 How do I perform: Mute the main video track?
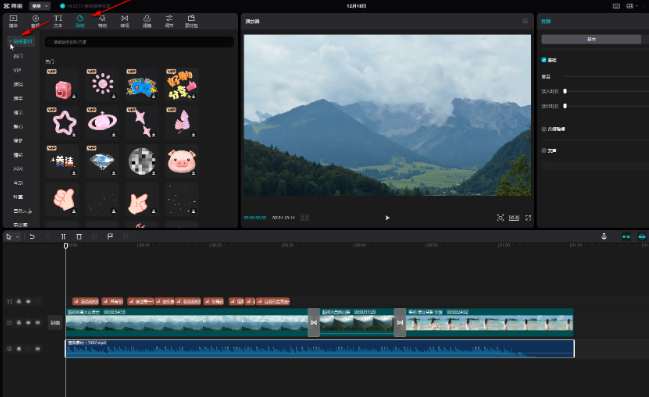click(38, 322)
